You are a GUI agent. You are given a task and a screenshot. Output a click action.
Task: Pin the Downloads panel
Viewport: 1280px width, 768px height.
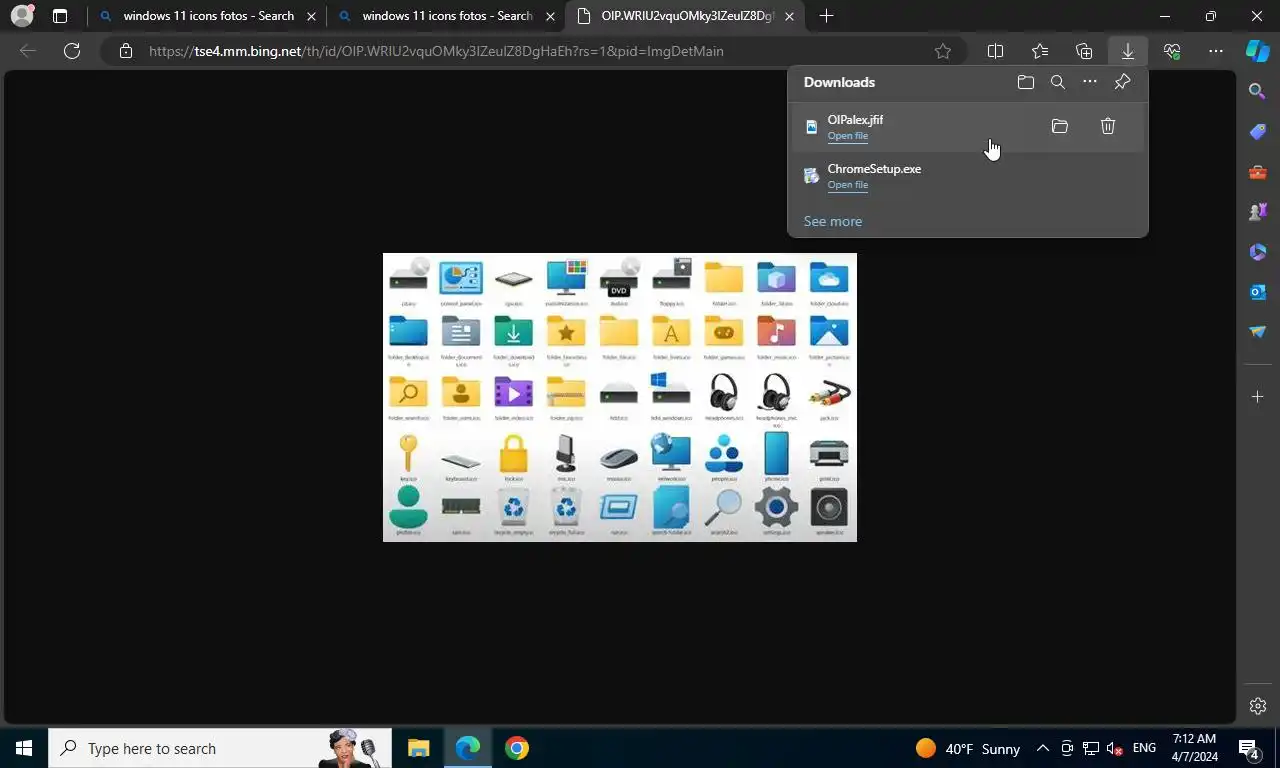coord(1122,82)
